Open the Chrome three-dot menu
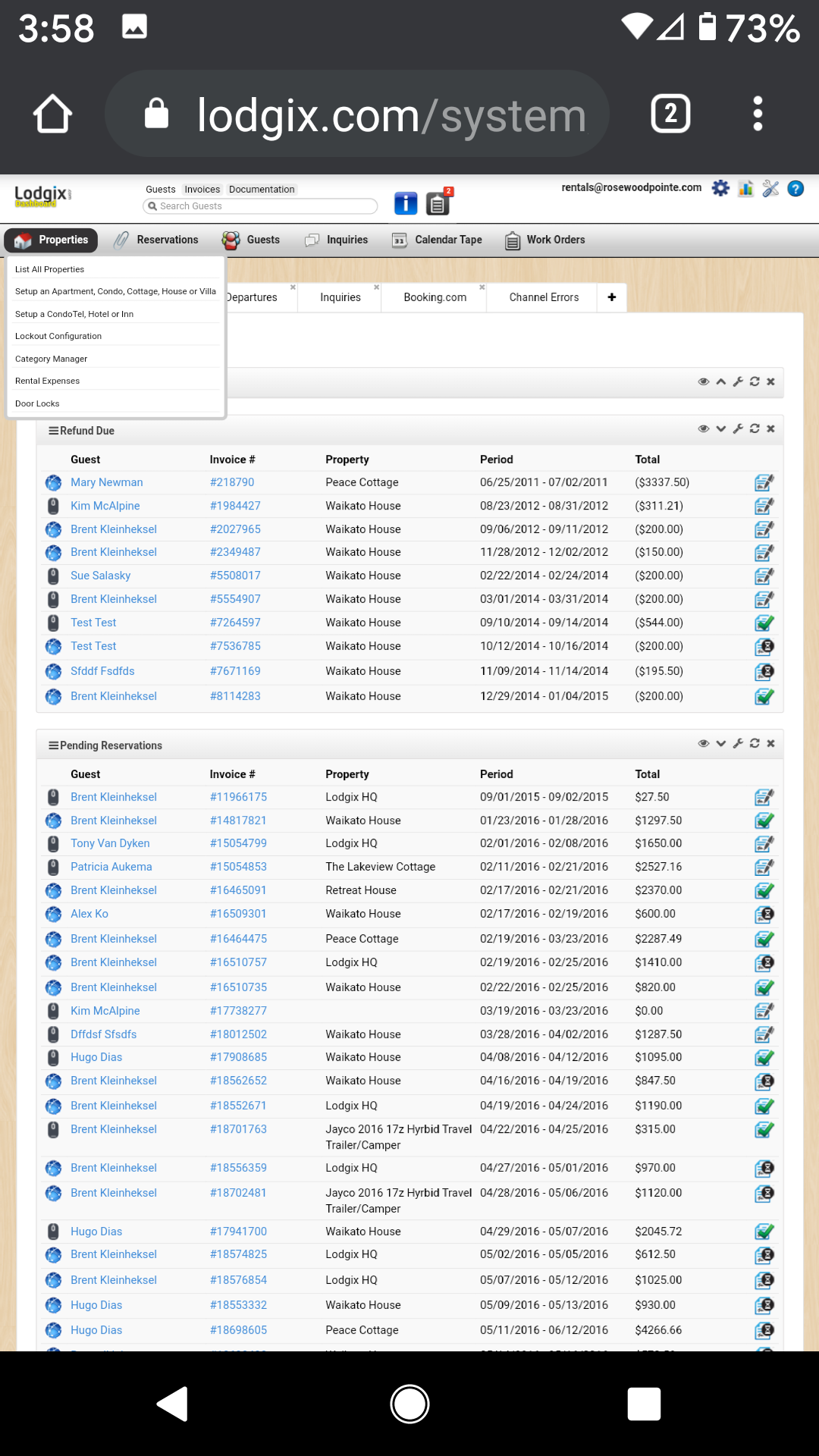 757,114
